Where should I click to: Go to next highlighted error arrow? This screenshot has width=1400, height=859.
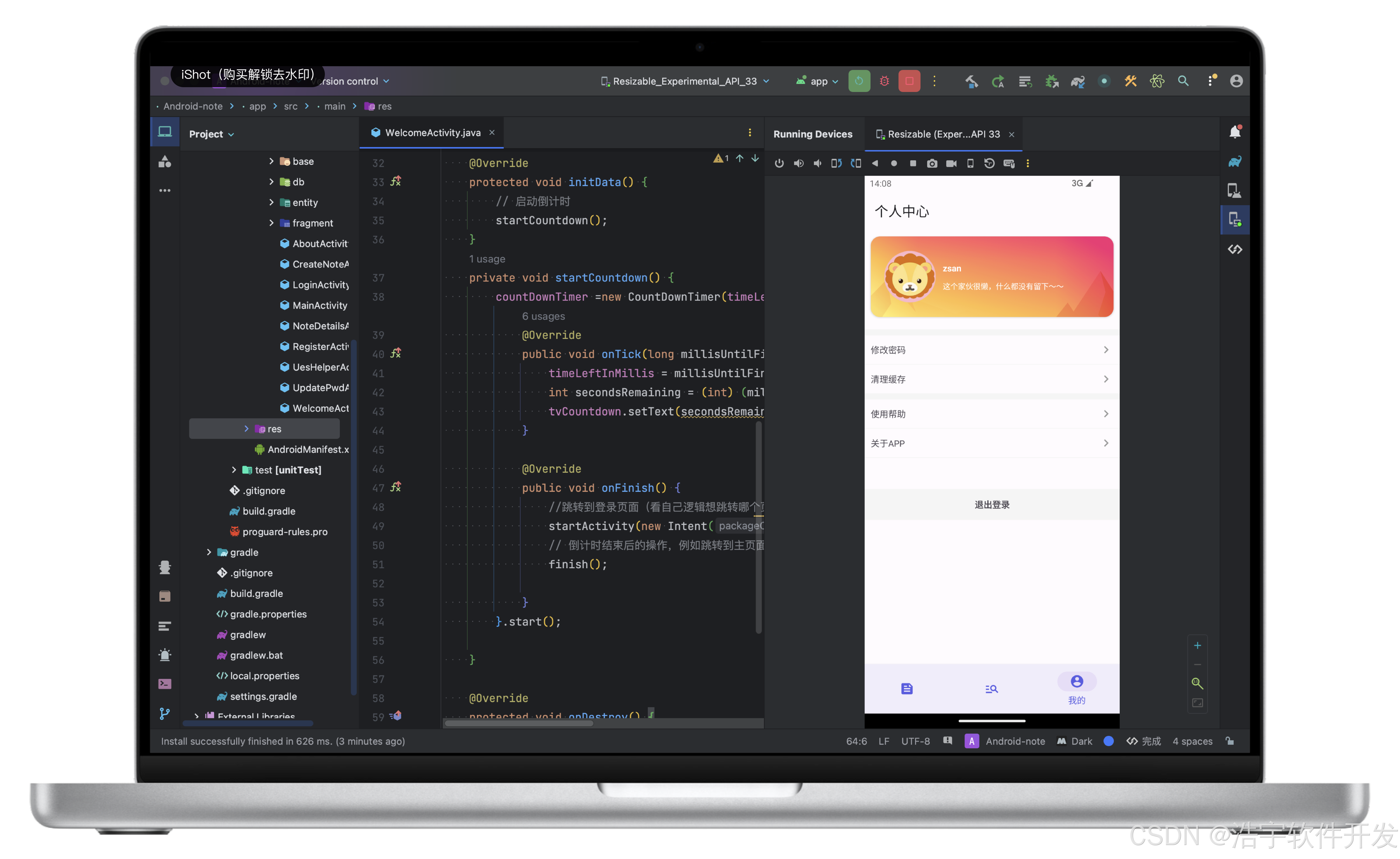pos(755,158)
